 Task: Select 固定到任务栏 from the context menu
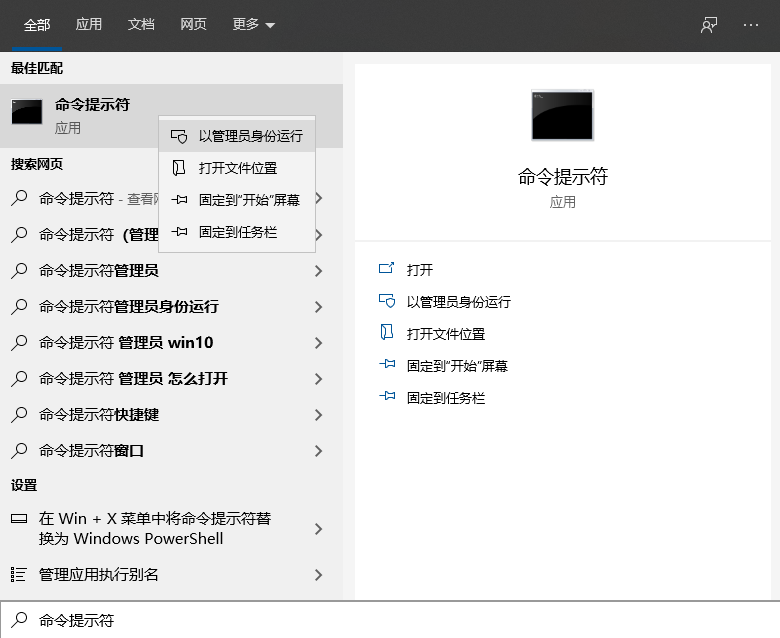pos(238,232)
